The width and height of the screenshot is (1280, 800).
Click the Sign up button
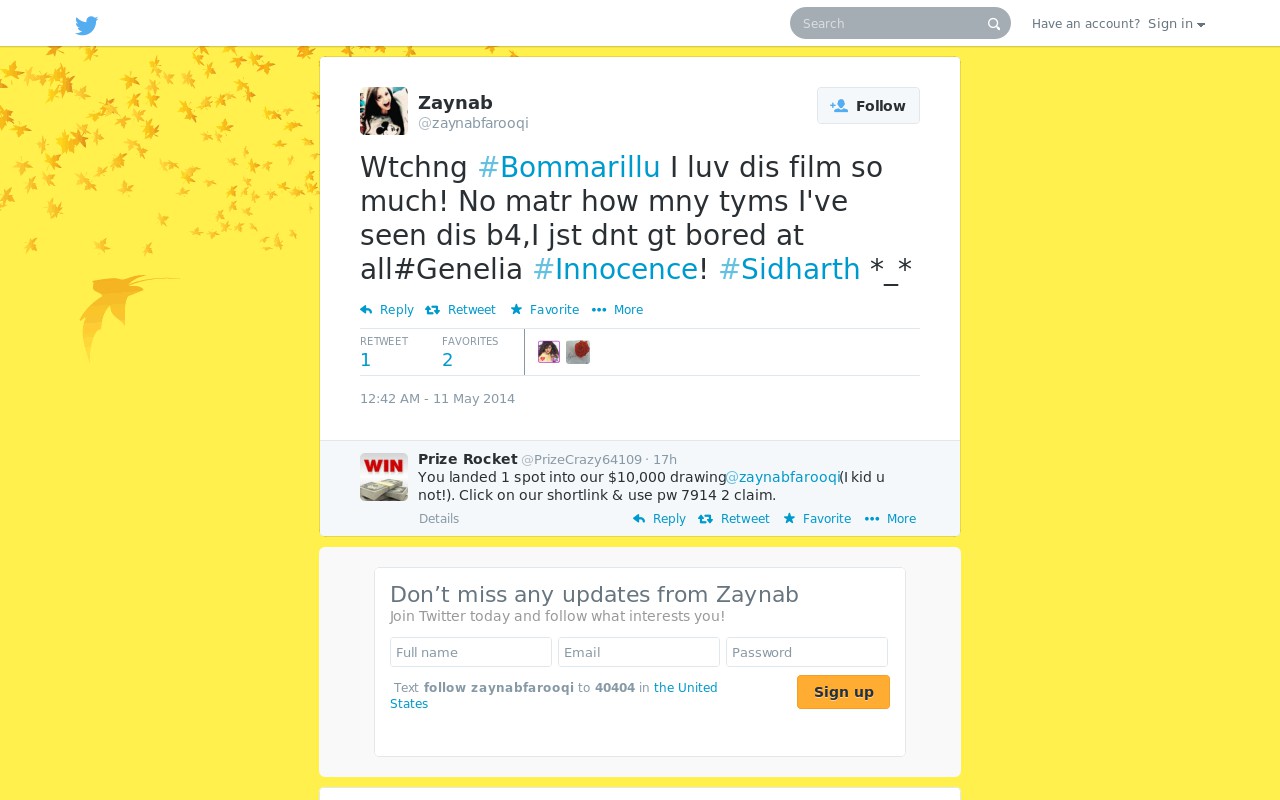pos(843,692)
